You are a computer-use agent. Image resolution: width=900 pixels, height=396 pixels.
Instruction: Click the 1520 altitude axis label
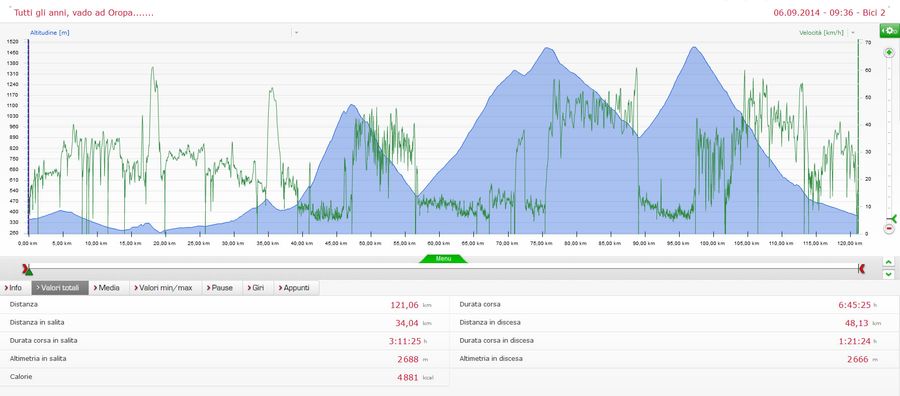point(13,42)
